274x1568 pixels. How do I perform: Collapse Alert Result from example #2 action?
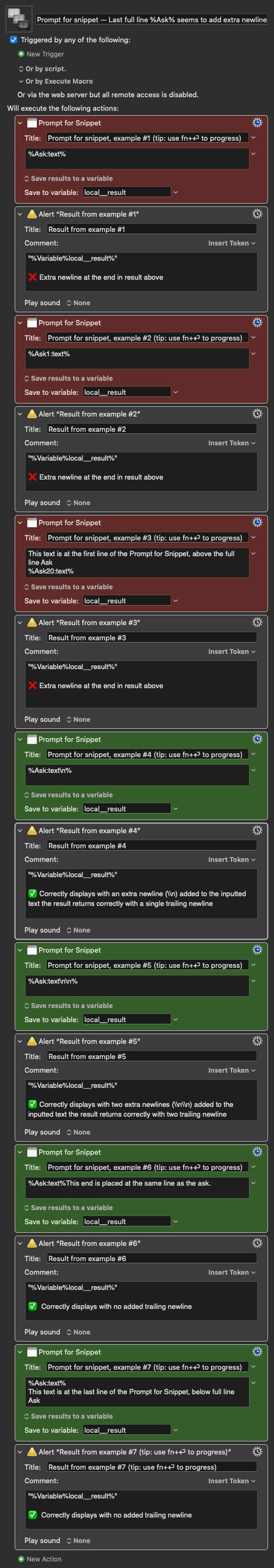pos(20,414)
